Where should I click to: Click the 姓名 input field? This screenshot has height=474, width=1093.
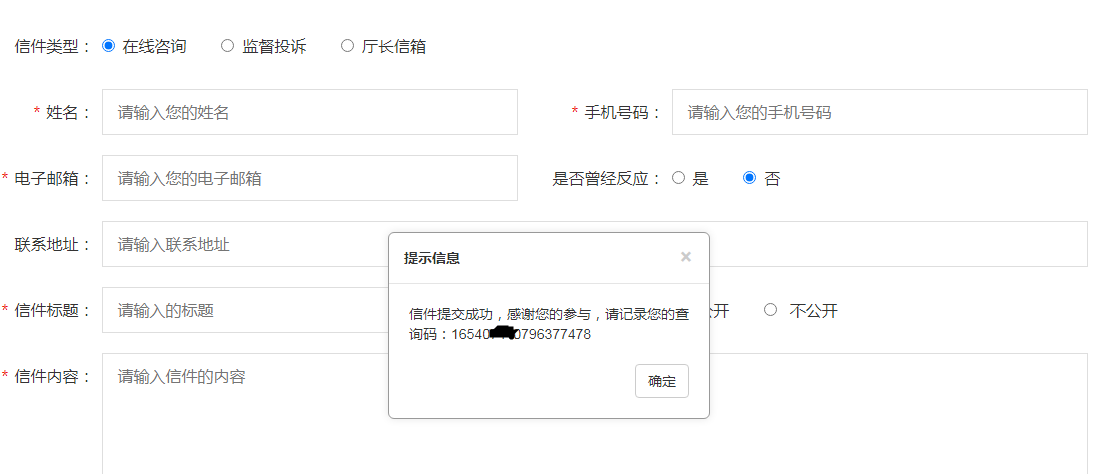coord(309,112)
